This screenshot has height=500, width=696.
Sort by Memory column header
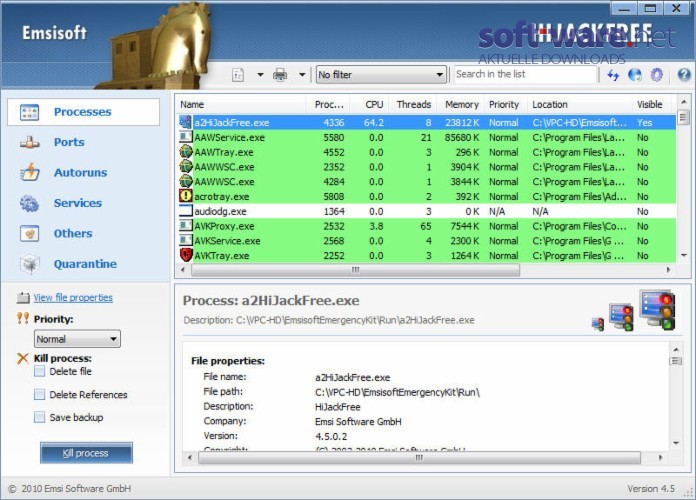[461, 105]
